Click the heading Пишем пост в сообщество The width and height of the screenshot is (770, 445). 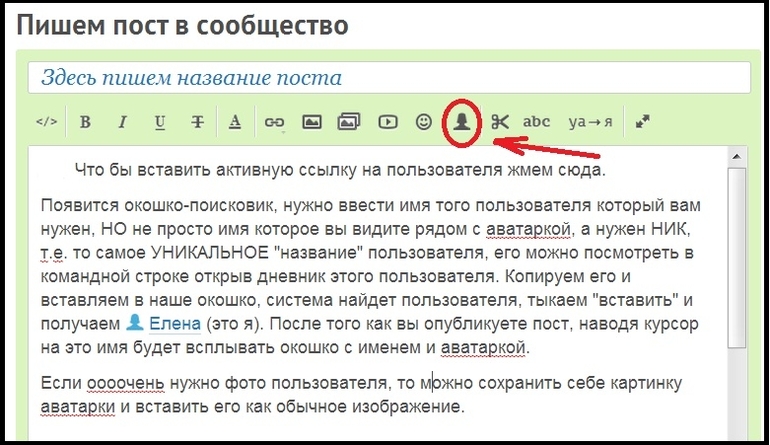183,25
